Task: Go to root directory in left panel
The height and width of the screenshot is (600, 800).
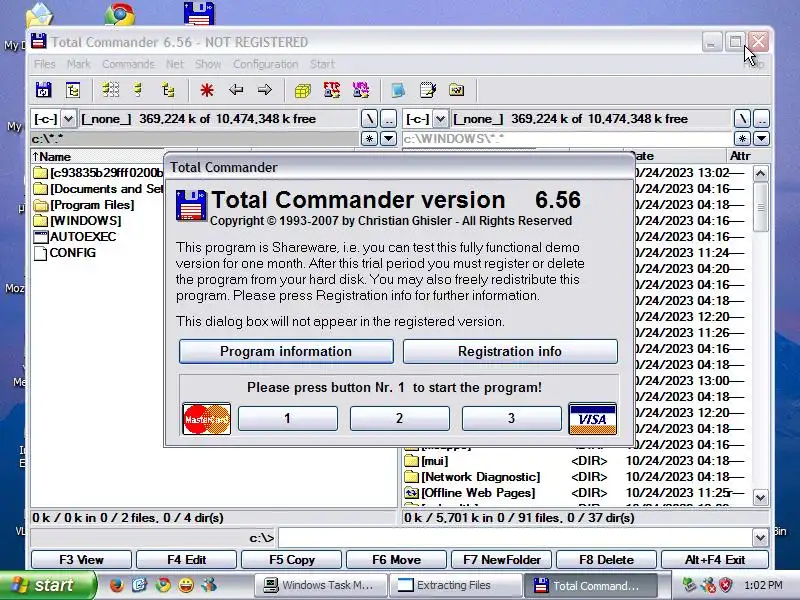Action: click(369, 119)
